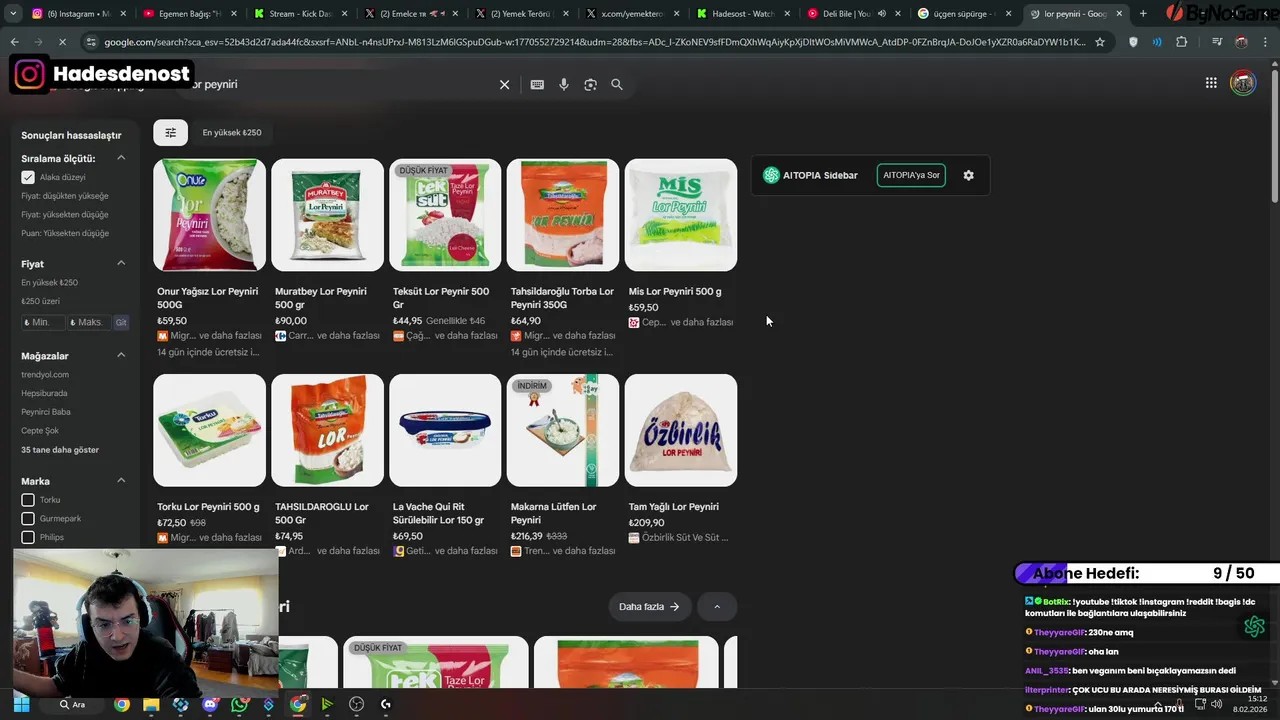The width and height of the screenshot is (1280, 720).
Task: Collapse the results group with up chevron
Action: click(x=716, y=607)
